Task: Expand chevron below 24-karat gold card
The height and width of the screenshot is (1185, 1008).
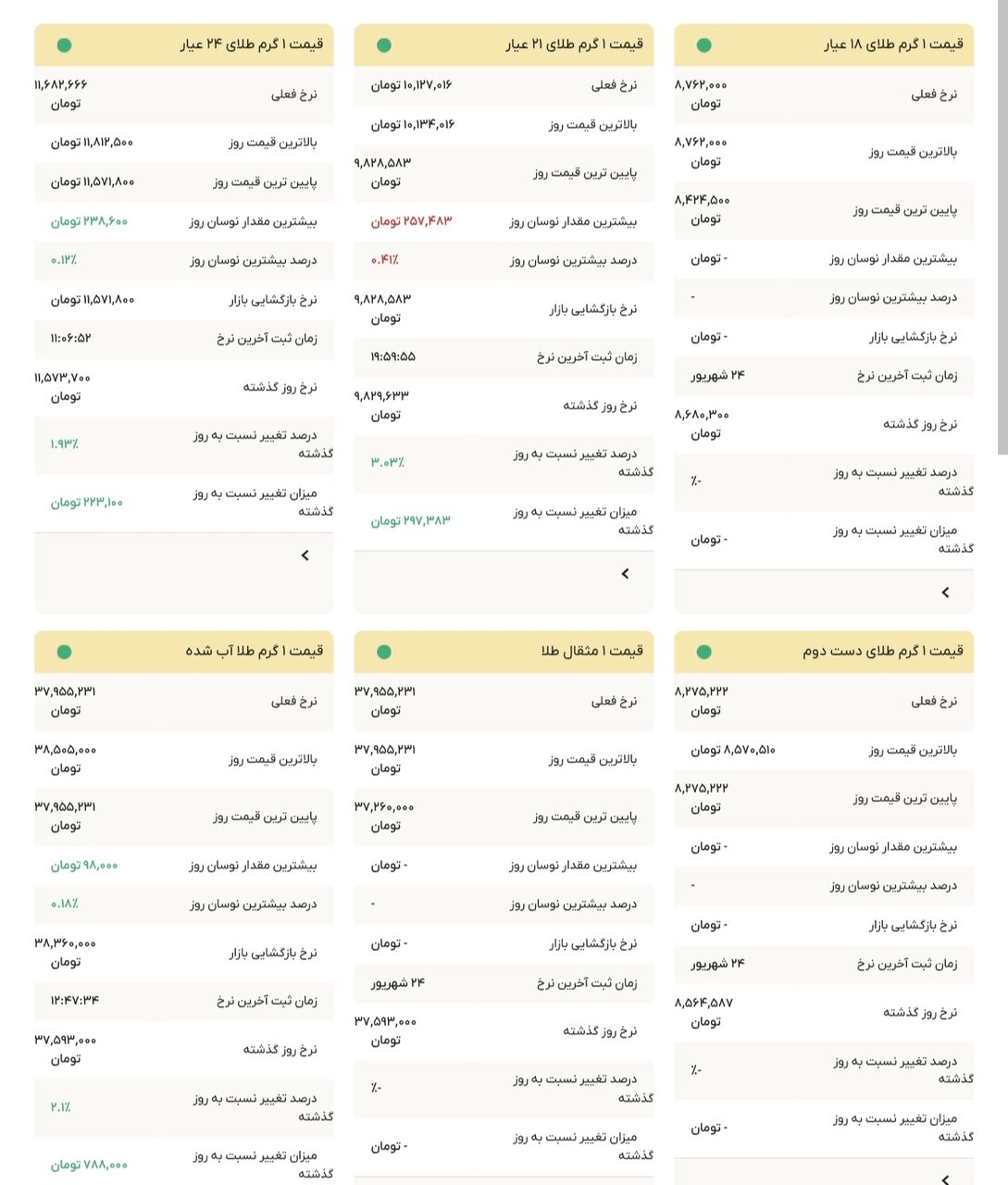Action: click(x=305, y=555)
